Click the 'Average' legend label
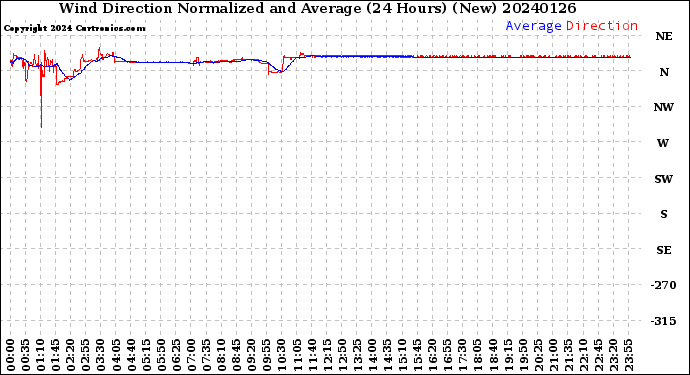Viewport: 690px width, 375px height. point(533,26)
